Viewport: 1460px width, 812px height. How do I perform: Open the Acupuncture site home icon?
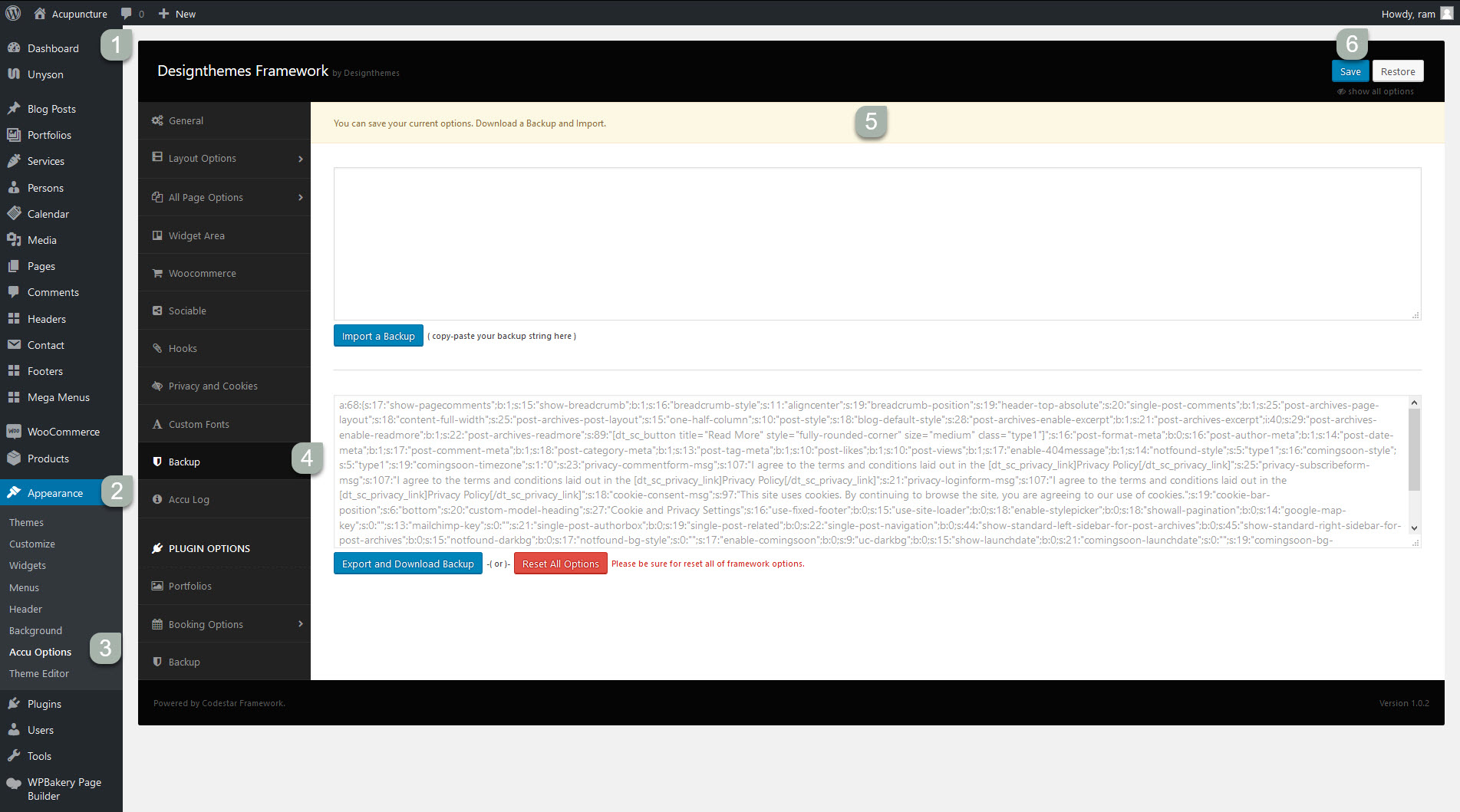tap(40, 13)
